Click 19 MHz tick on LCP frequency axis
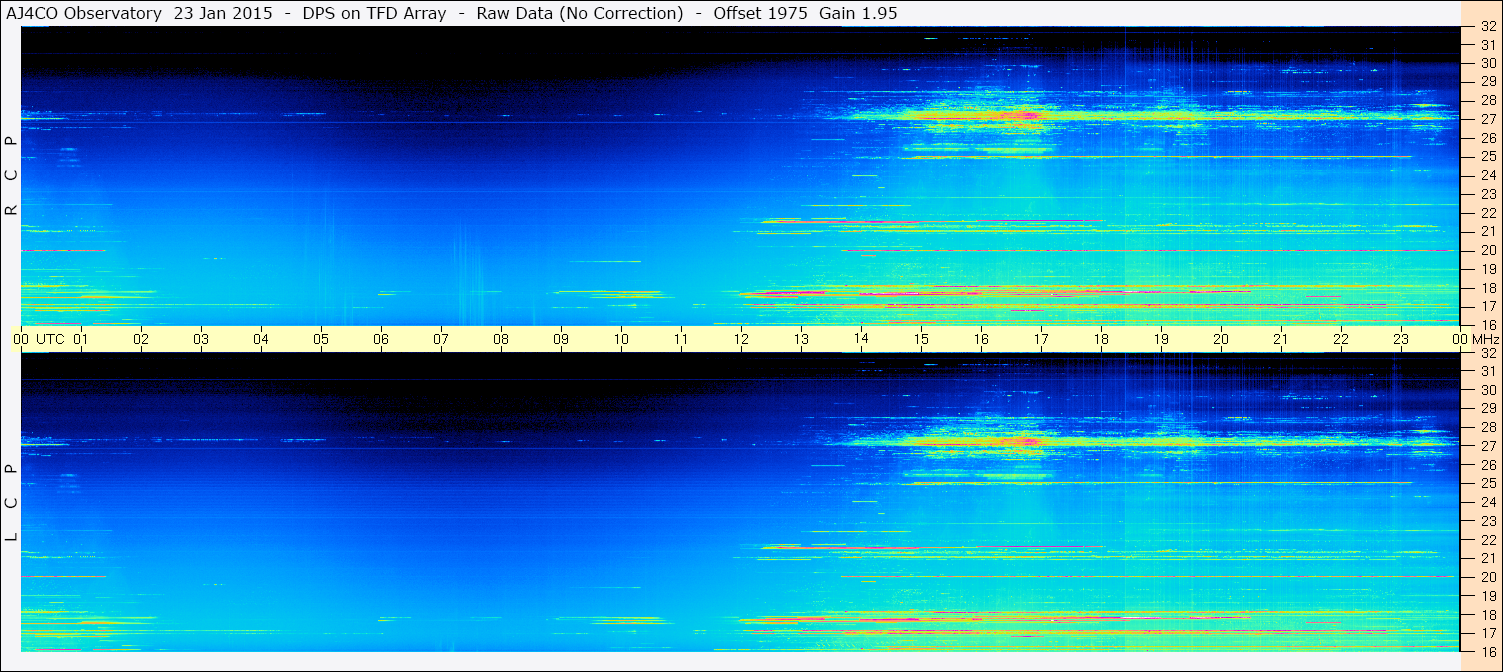The height and width of the screenshot is (672, 1503). (1488, 595)
